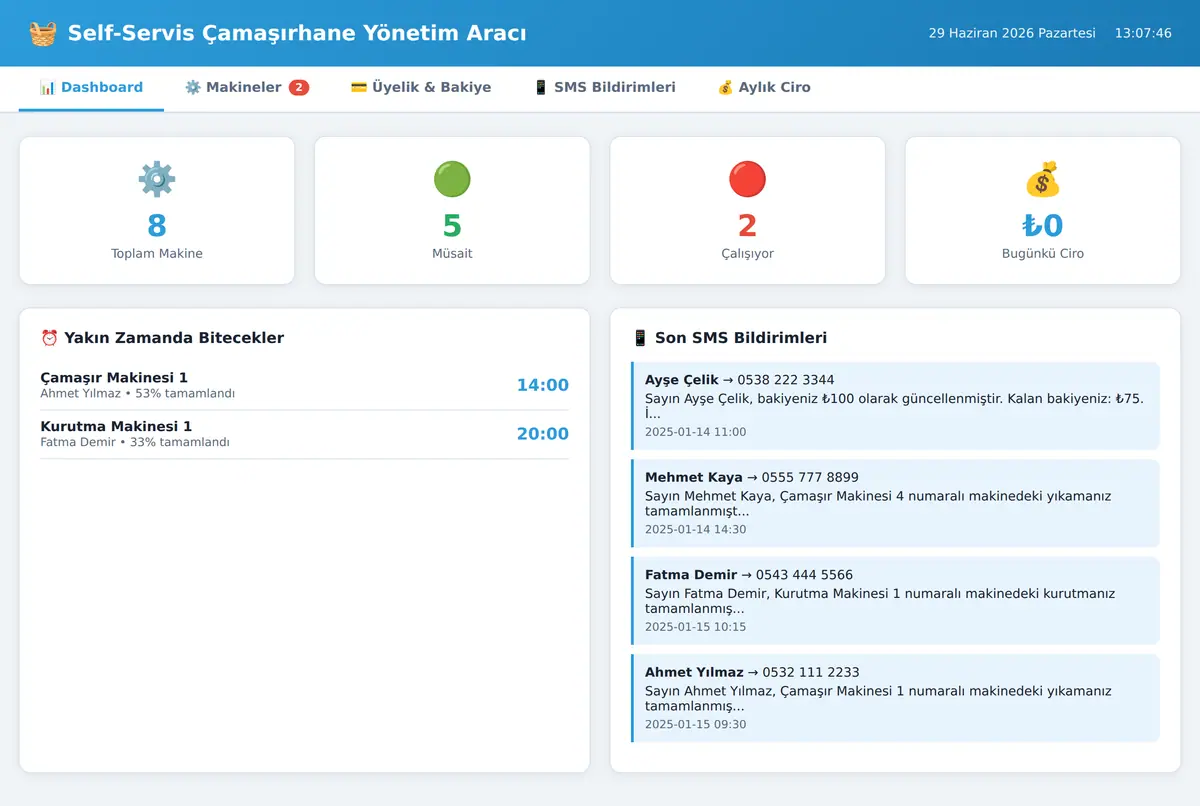
Task: Go to the SMS Bildirimleri tab
Action: (x=604, y=88)
